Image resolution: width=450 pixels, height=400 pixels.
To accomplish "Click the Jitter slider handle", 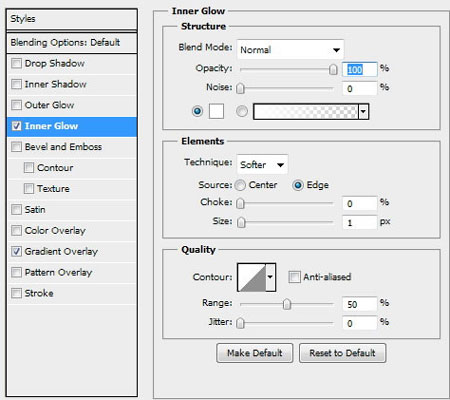I will 240,323.
